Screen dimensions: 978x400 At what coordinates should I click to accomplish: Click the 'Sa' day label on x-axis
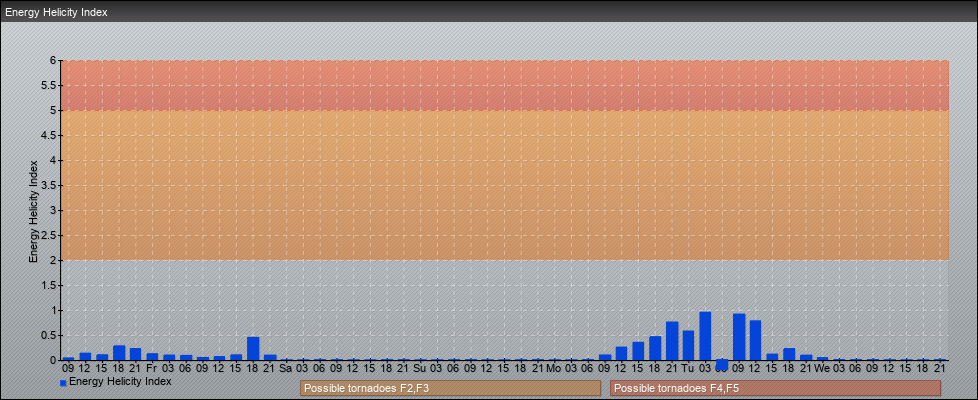tap(285, 369)
